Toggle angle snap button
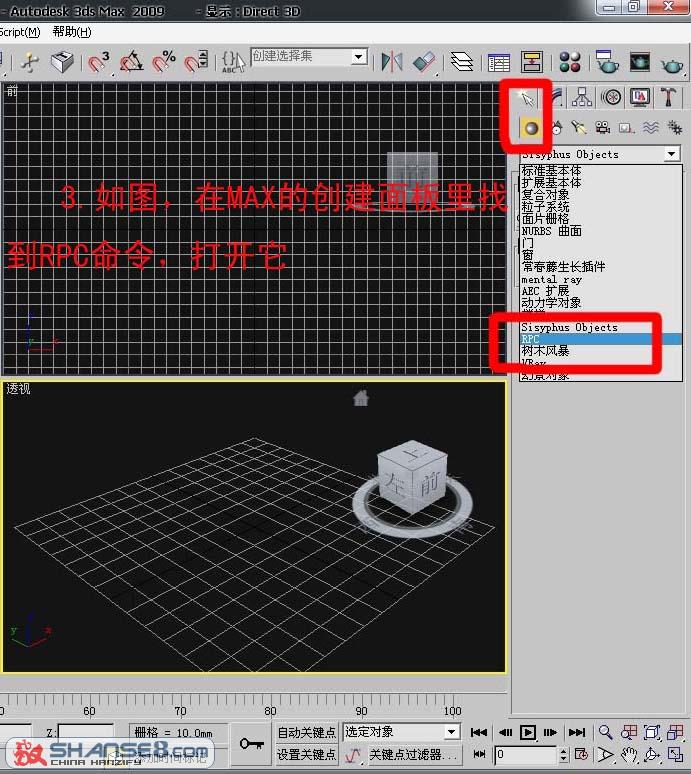 131,63
